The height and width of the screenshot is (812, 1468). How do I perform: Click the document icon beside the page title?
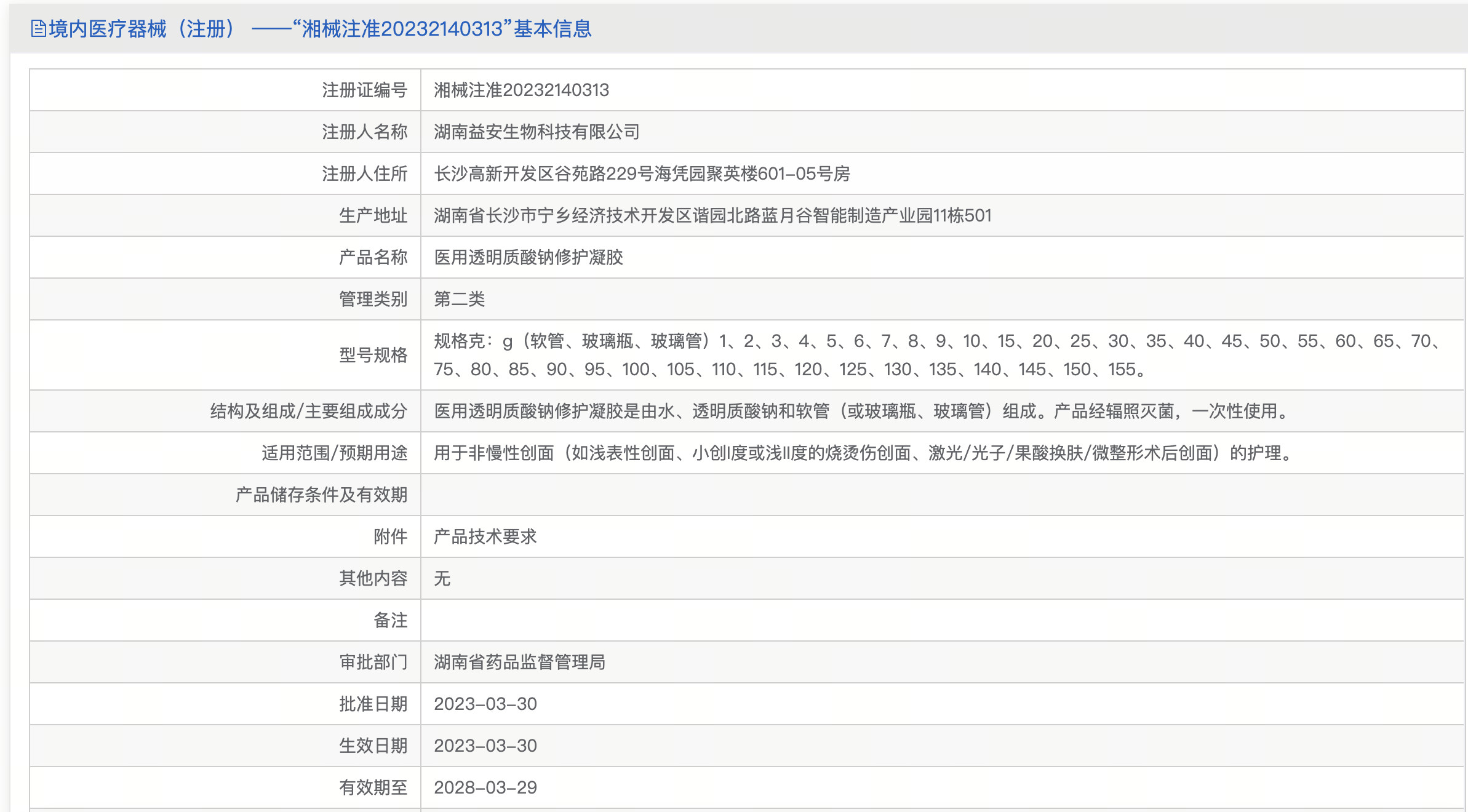click(x=38, y=29)
